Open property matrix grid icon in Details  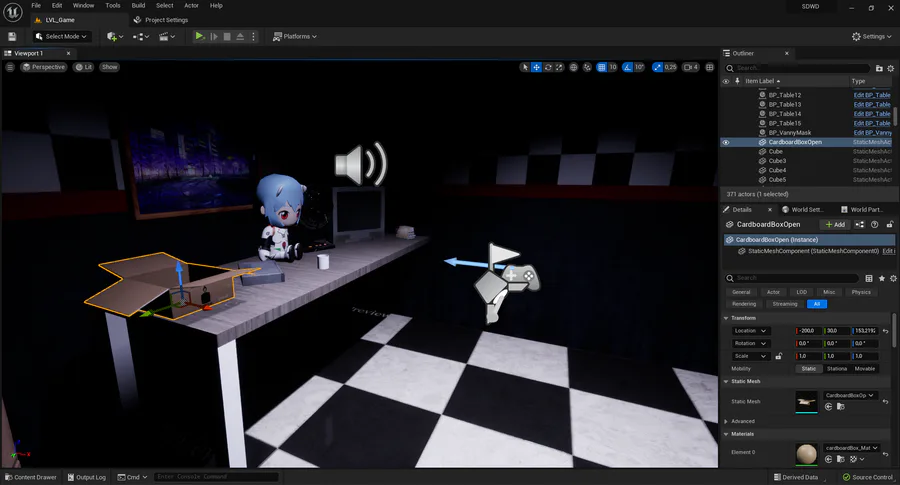pyautogui.click(x=869, y=278)
